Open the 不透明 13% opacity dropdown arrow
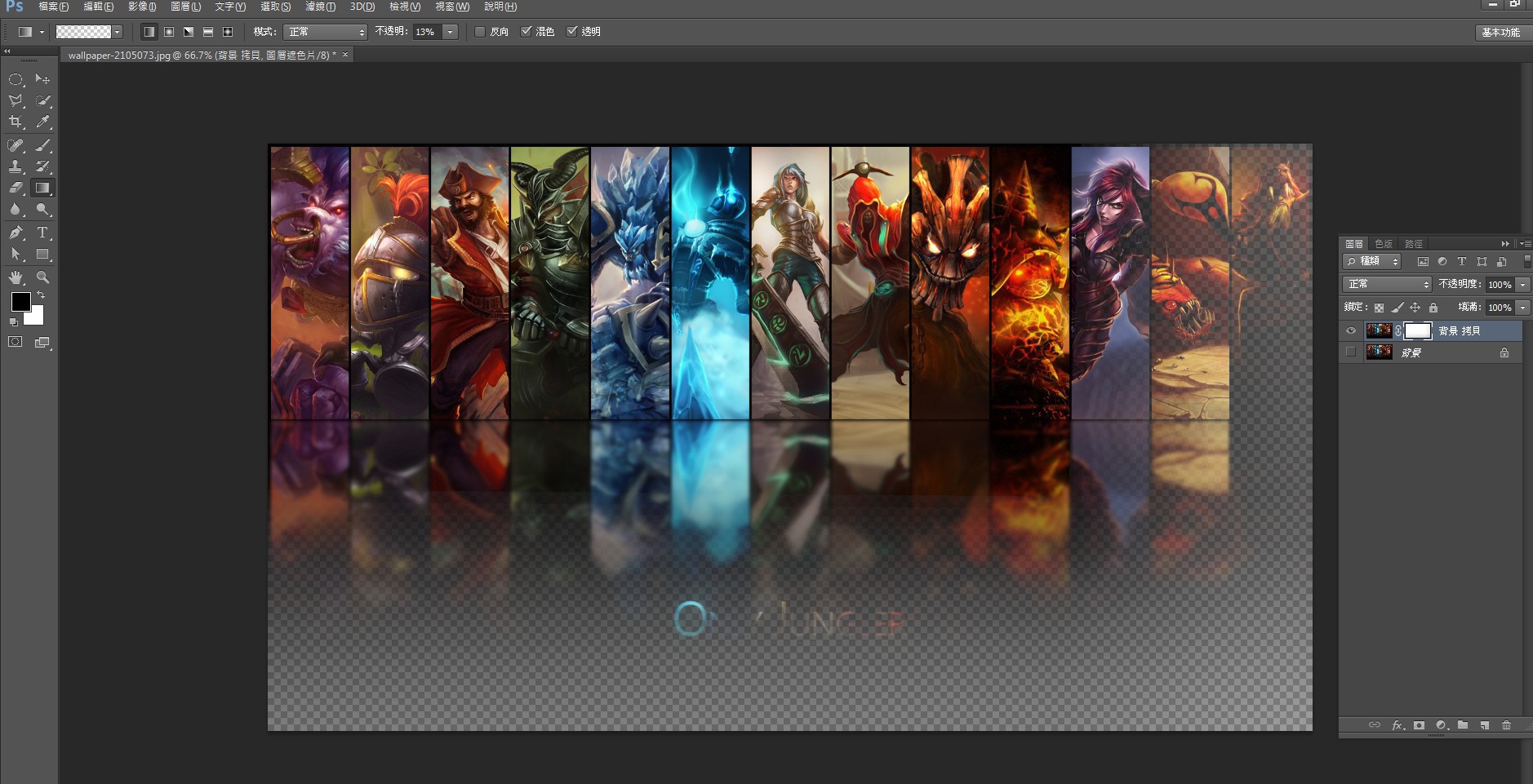 pos(450,32)
